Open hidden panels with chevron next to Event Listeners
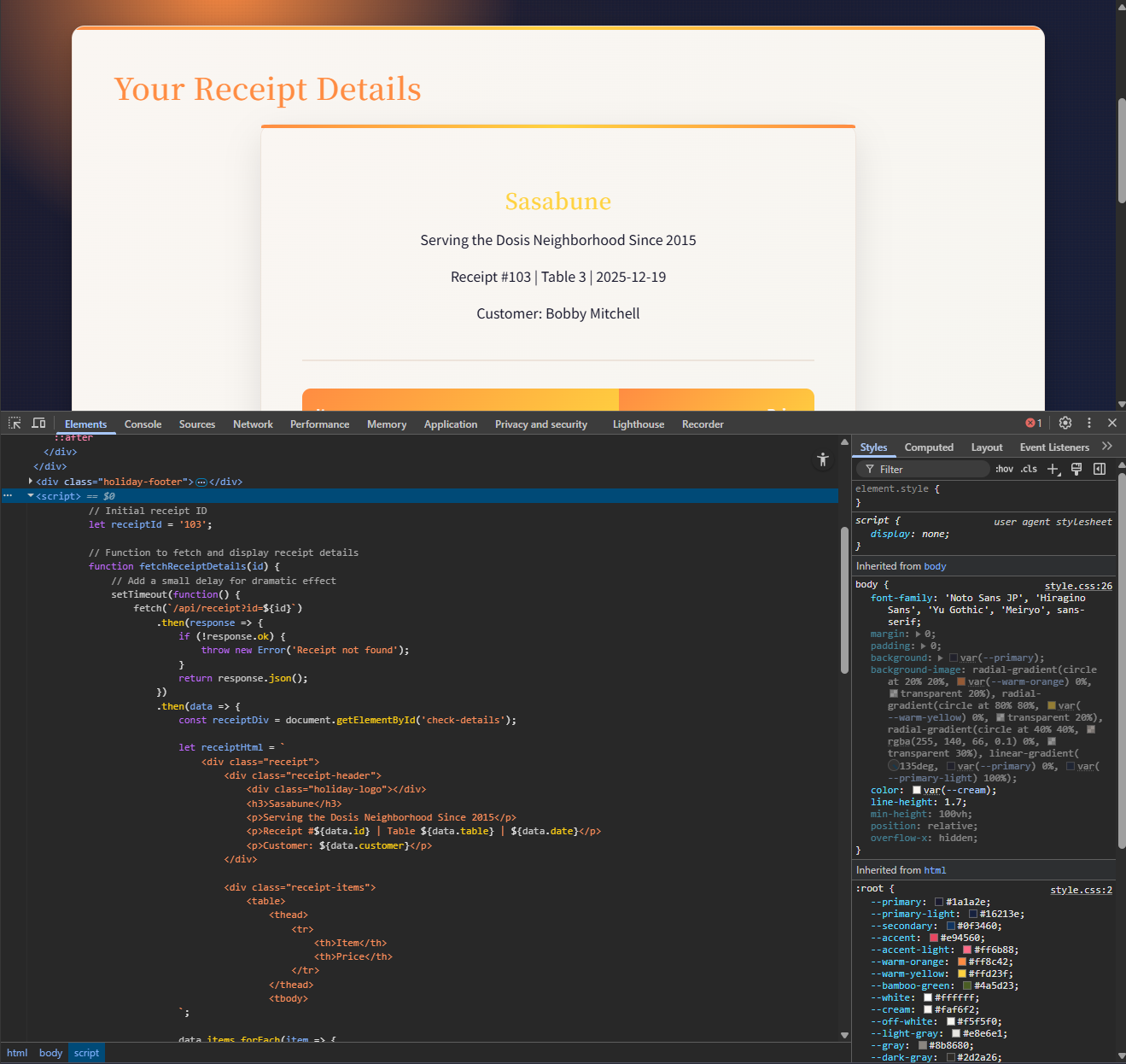Screen dimensions: 1126x1064 tap(1107, 446)
